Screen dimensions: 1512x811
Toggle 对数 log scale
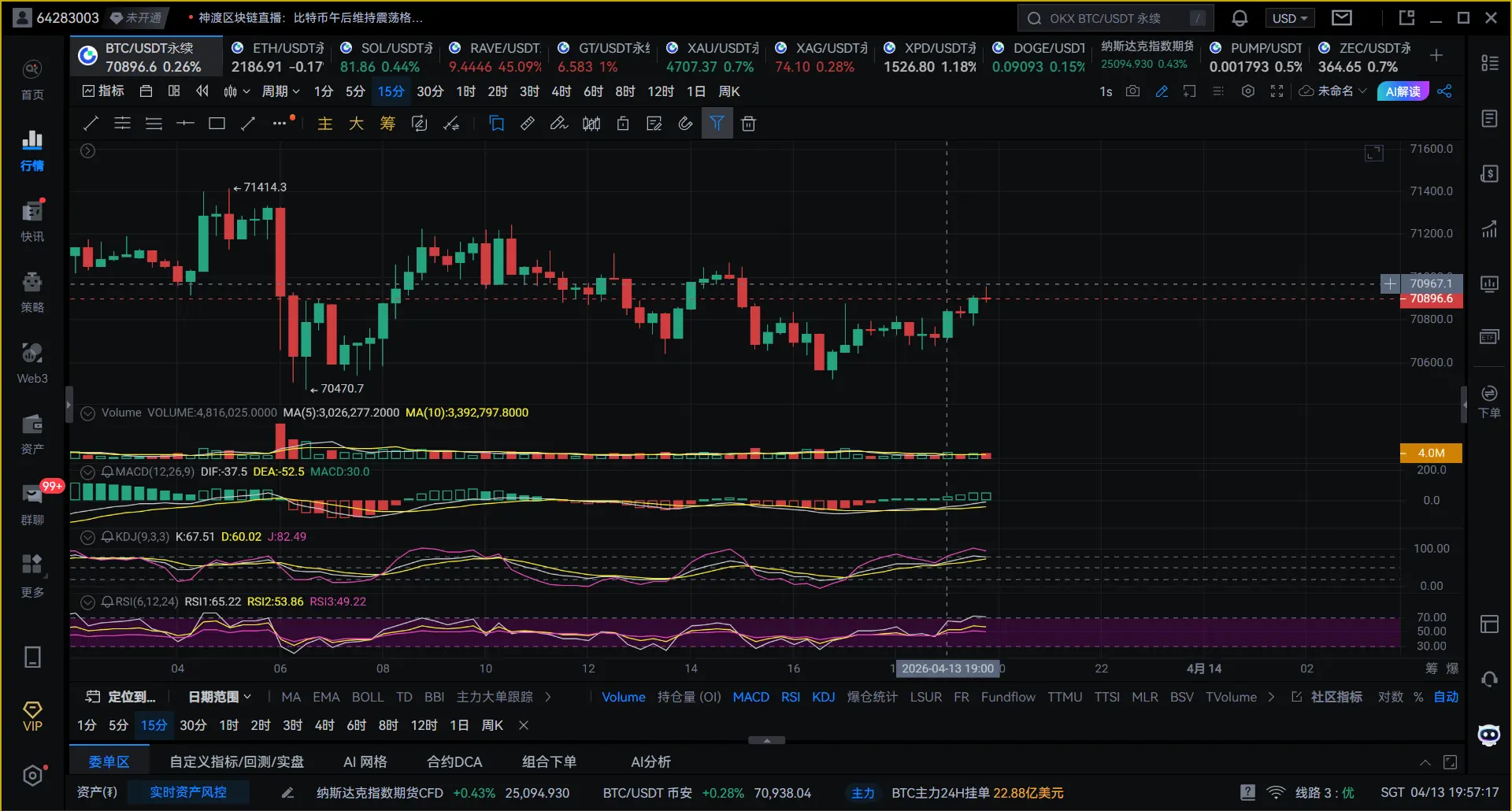[x=1391, y=697]
